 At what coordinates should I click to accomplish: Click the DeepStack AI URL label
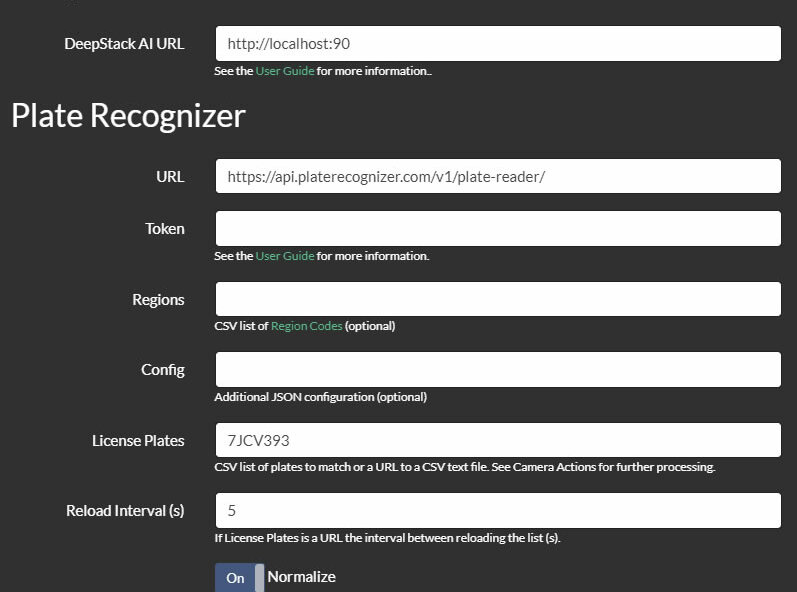pyautogui.click(x=124, y=44)
